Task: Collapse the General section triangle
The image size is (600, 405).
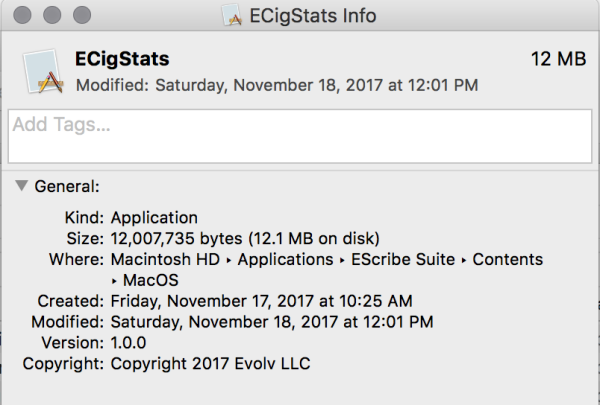Action: (21, 186)
